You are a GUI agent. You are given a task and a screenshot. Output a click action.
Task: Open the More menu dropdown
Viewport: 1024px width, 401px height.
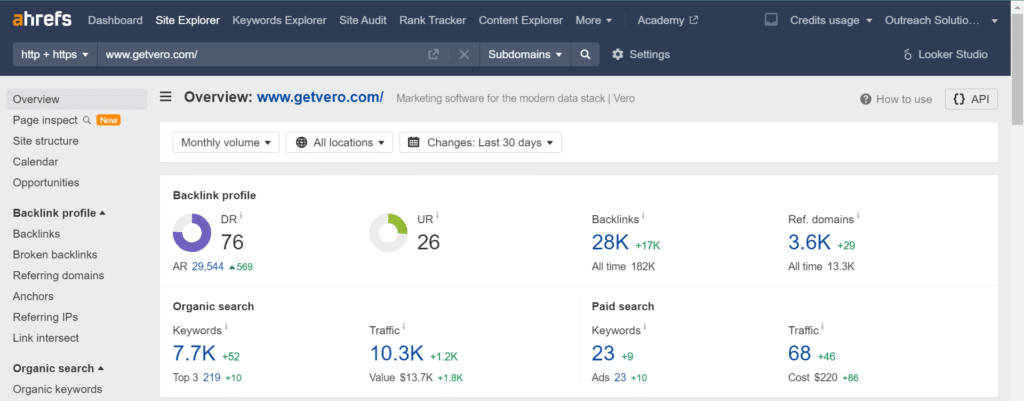(594, 20)
